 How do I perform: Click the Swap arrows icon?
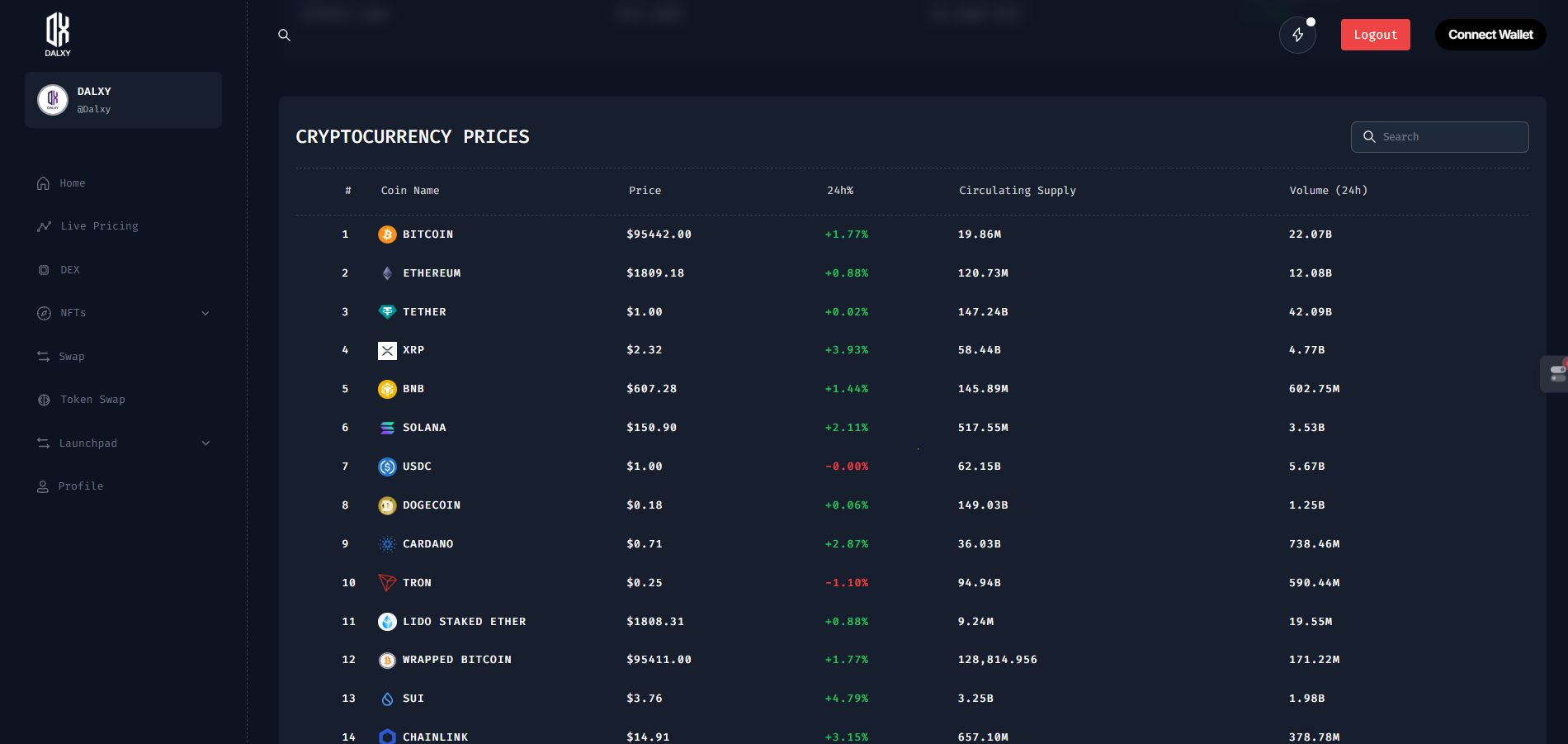point(43,357)
